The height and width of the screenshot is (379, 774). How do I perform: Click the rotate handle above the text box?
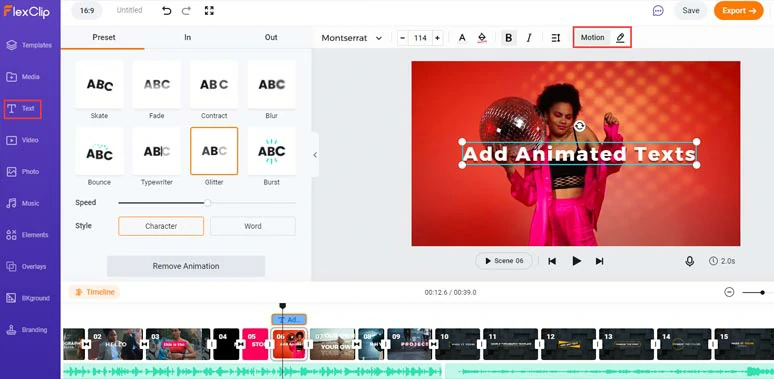pyautogui.click(x=580, y=126)
